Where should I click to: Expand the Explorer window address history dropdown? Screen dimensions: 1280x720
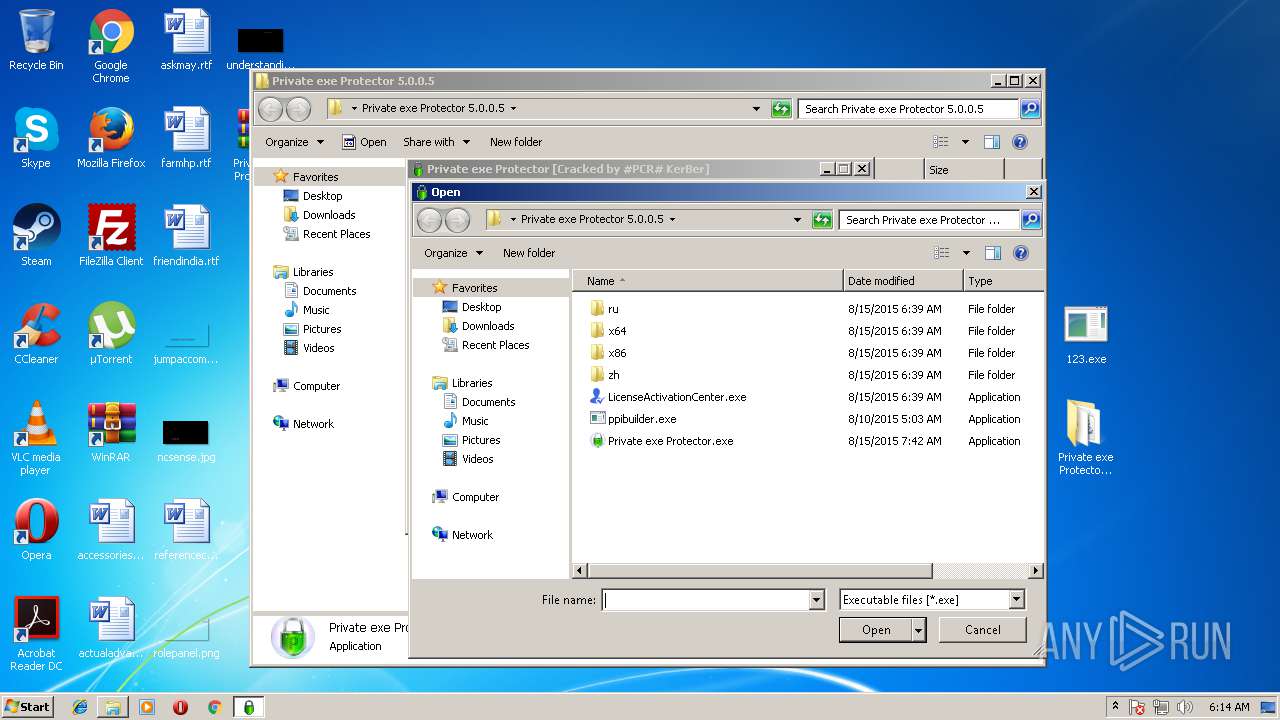(x=756, y=108)
